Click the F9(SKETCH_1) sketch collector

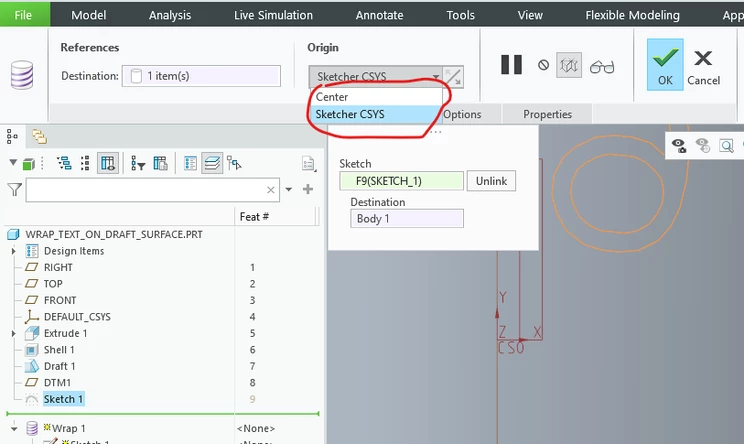tap(401, 181)
